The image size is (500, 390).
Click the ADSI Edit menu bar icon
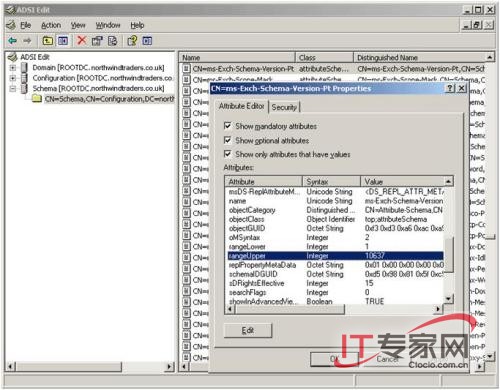[x=11, y=25]
